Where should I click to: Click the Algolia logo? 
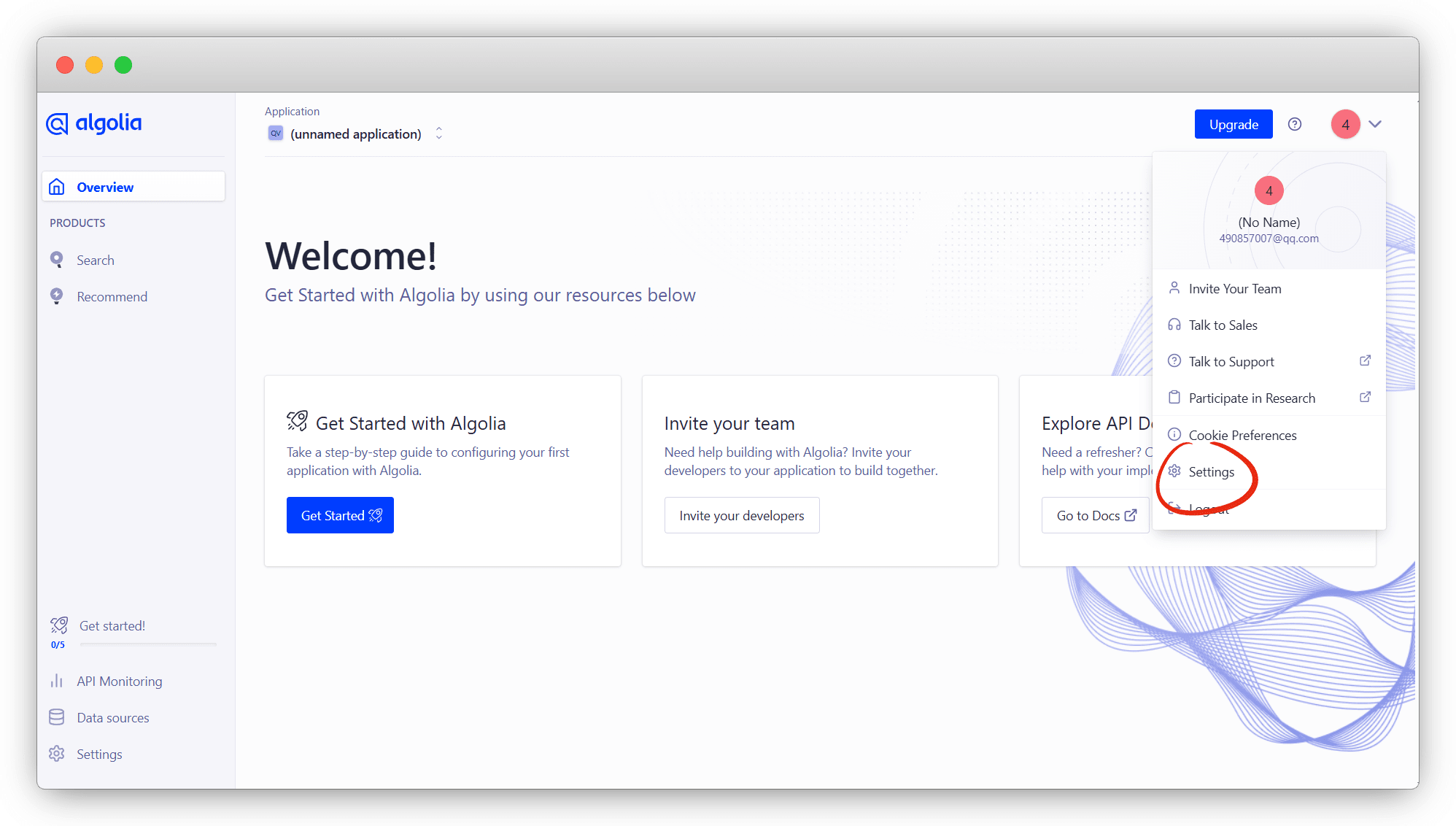point(94,123)
